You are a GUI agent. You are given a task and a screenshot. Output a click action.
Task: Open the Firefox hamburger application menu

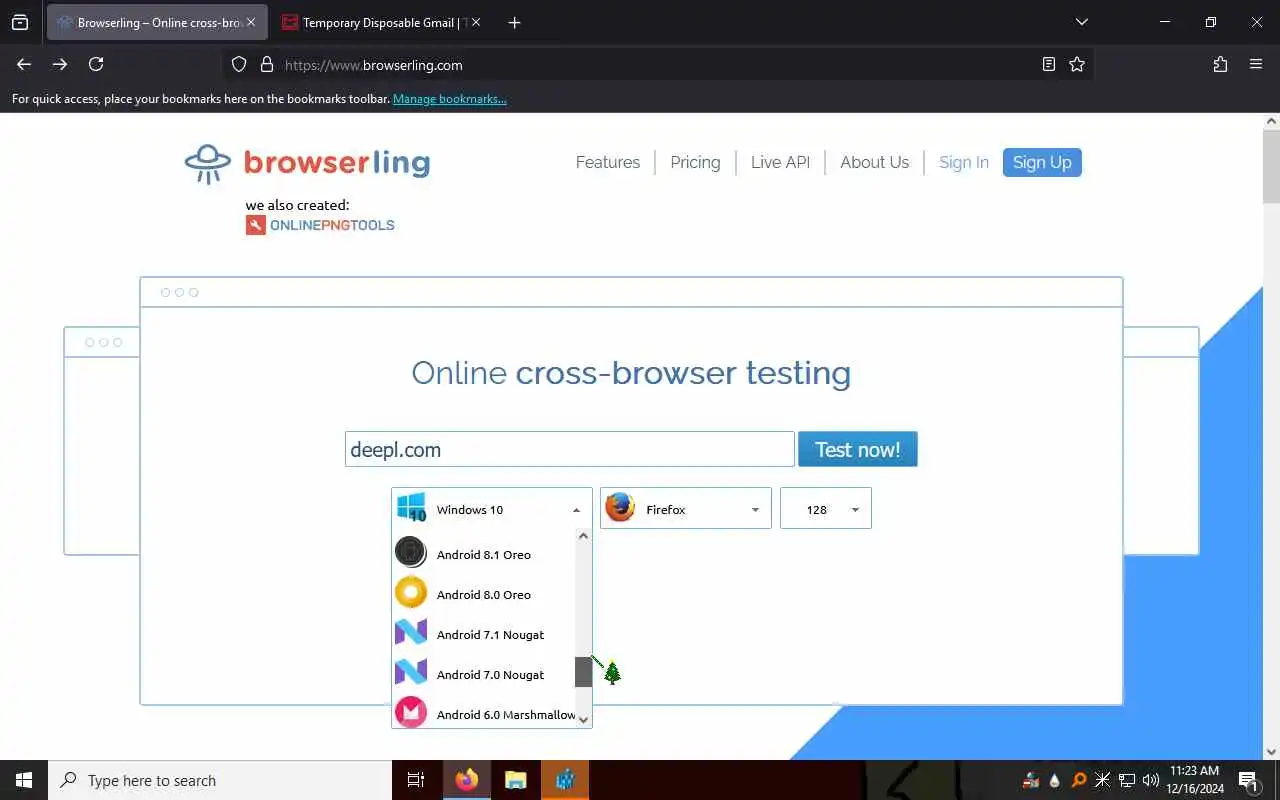[x=1256, y=64]
